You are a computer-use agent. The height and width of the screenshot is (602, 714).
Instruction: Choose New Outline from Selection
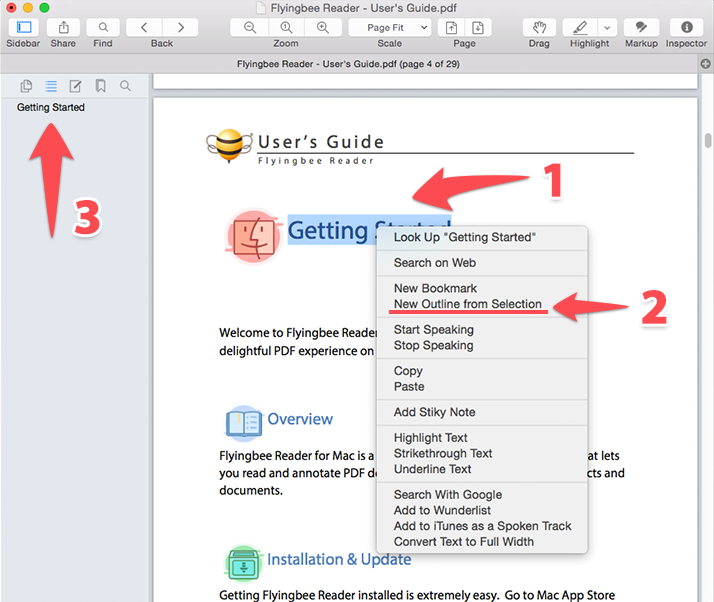tap(482, 304)
